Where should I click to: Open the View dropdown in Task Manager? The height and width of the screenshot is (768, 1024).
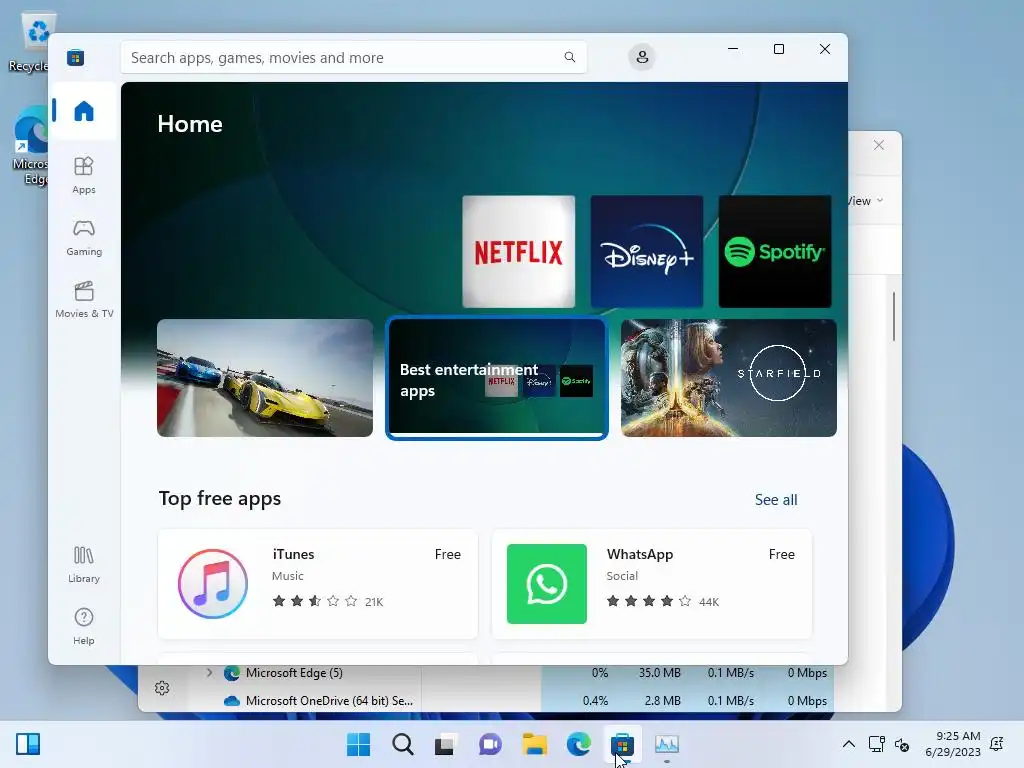867,201
